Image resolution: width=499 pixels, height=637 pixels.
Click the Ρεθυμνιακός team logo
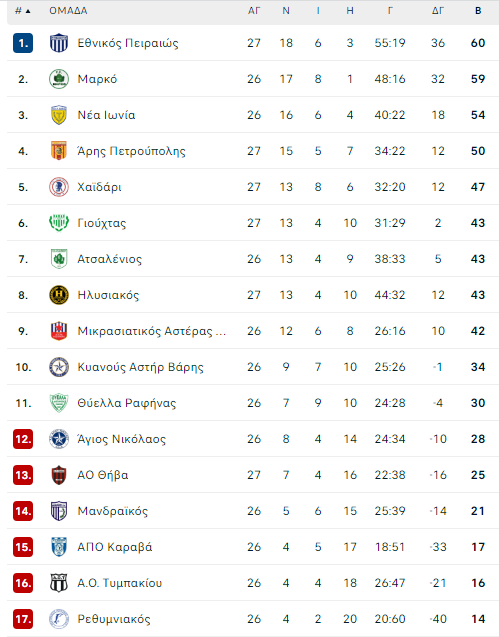click(x=59, y=619)
